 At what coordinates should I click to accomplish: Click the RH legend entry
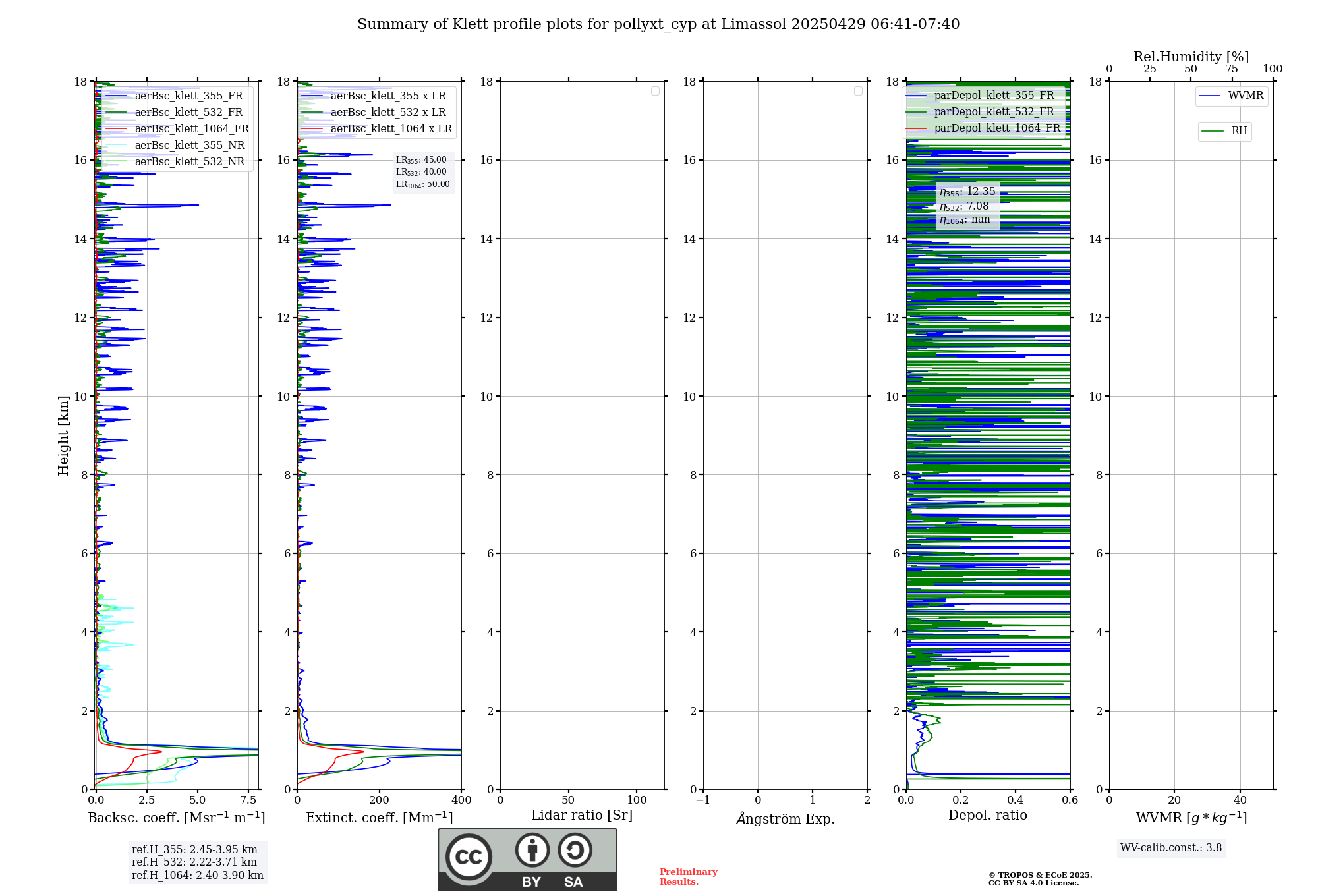pos(1224,131)
